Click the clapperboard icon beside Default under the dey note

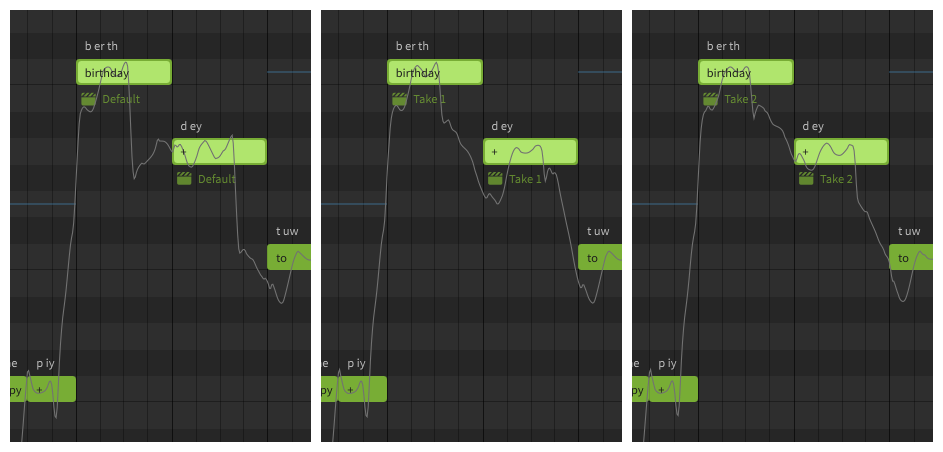(x=184, y=179)
